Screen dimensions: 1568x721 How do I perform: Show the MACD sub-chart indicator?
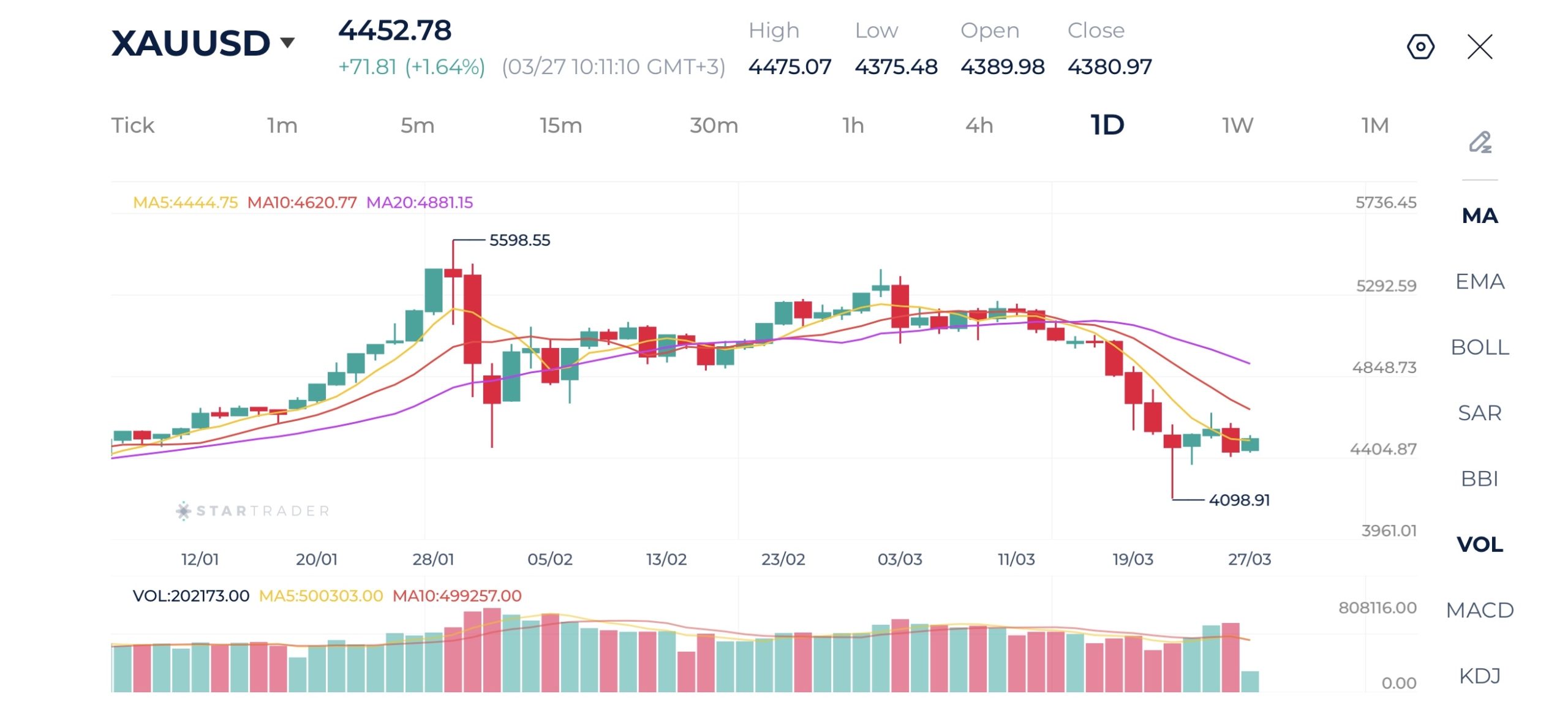click(x=1480, y=610)
